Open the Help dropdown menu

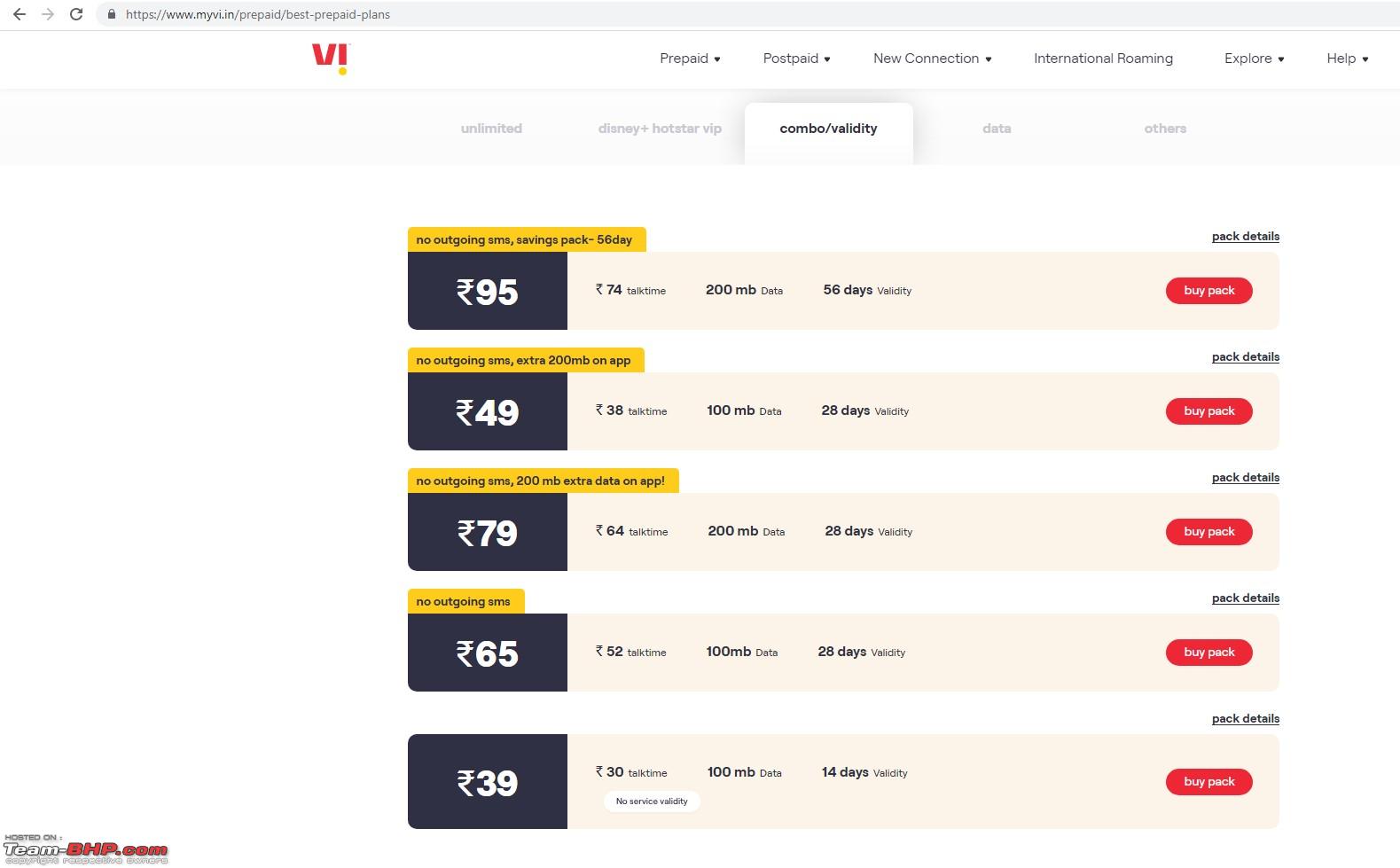[1347, 59]
